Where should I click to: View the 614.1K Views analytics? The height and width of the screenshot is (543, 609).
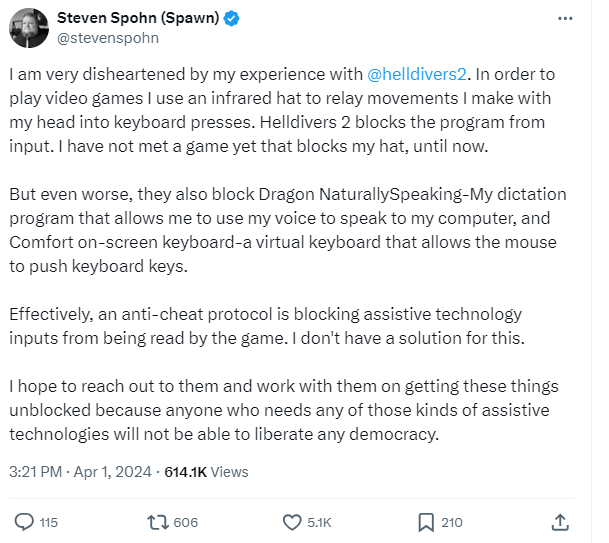[x=213, y=471]
